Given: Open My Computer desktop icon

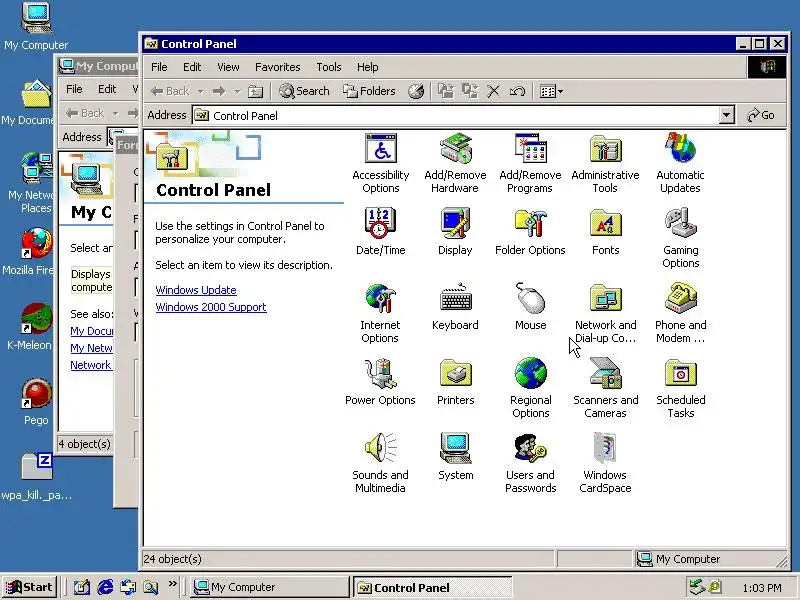Looking at the screenshot, I should pyautogui.click(x=36, y=26).
